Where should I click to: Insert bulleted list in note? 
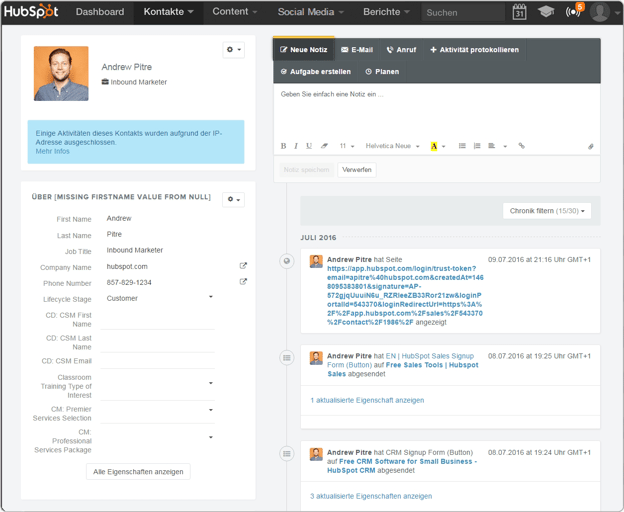click(462, 146)
